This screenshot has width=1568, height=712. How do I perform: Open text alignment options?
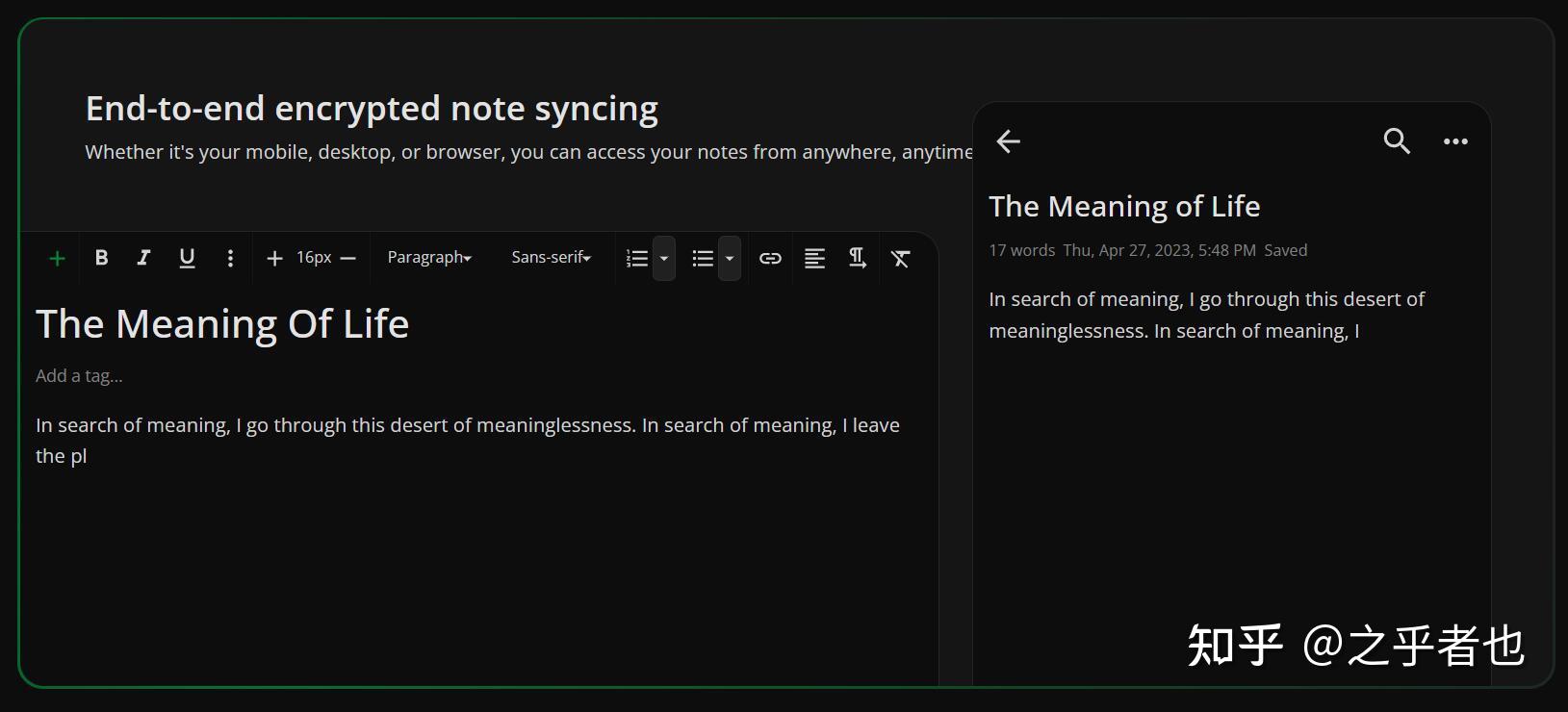coord(814,258)
